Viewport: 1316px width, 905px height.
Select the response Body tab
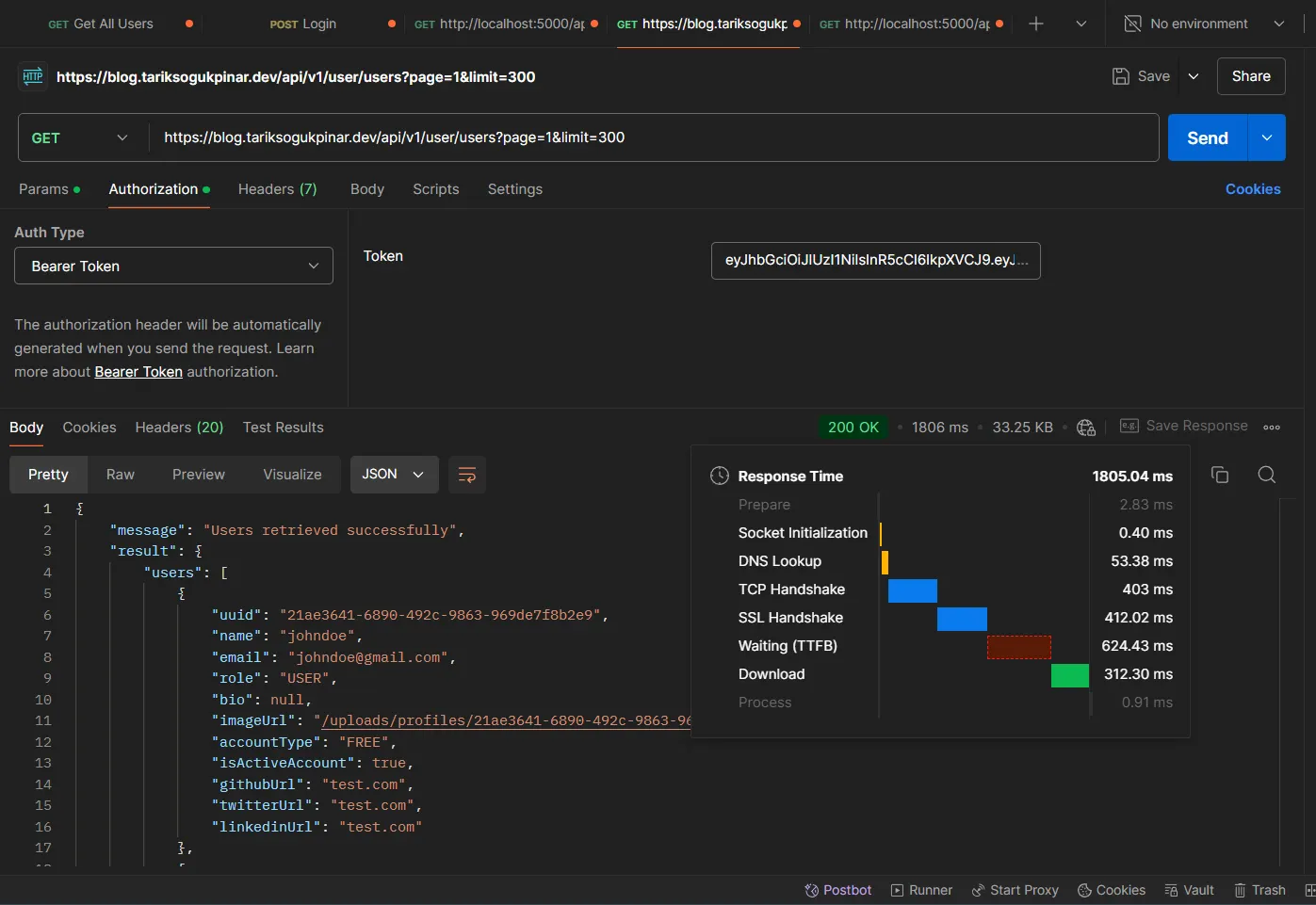(26, 428)
